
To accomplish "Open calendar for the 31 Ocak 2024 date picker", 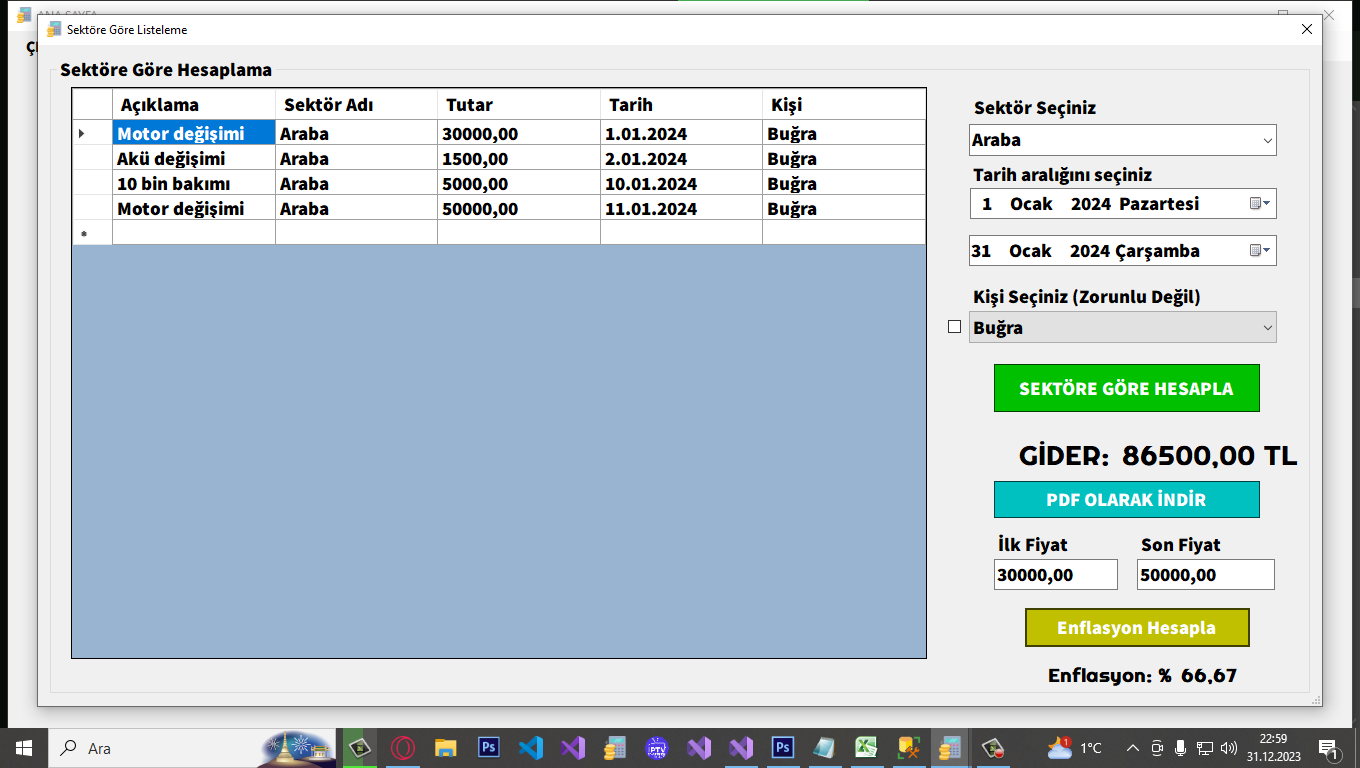I will pyautogui.click(x=1260, y=251).
